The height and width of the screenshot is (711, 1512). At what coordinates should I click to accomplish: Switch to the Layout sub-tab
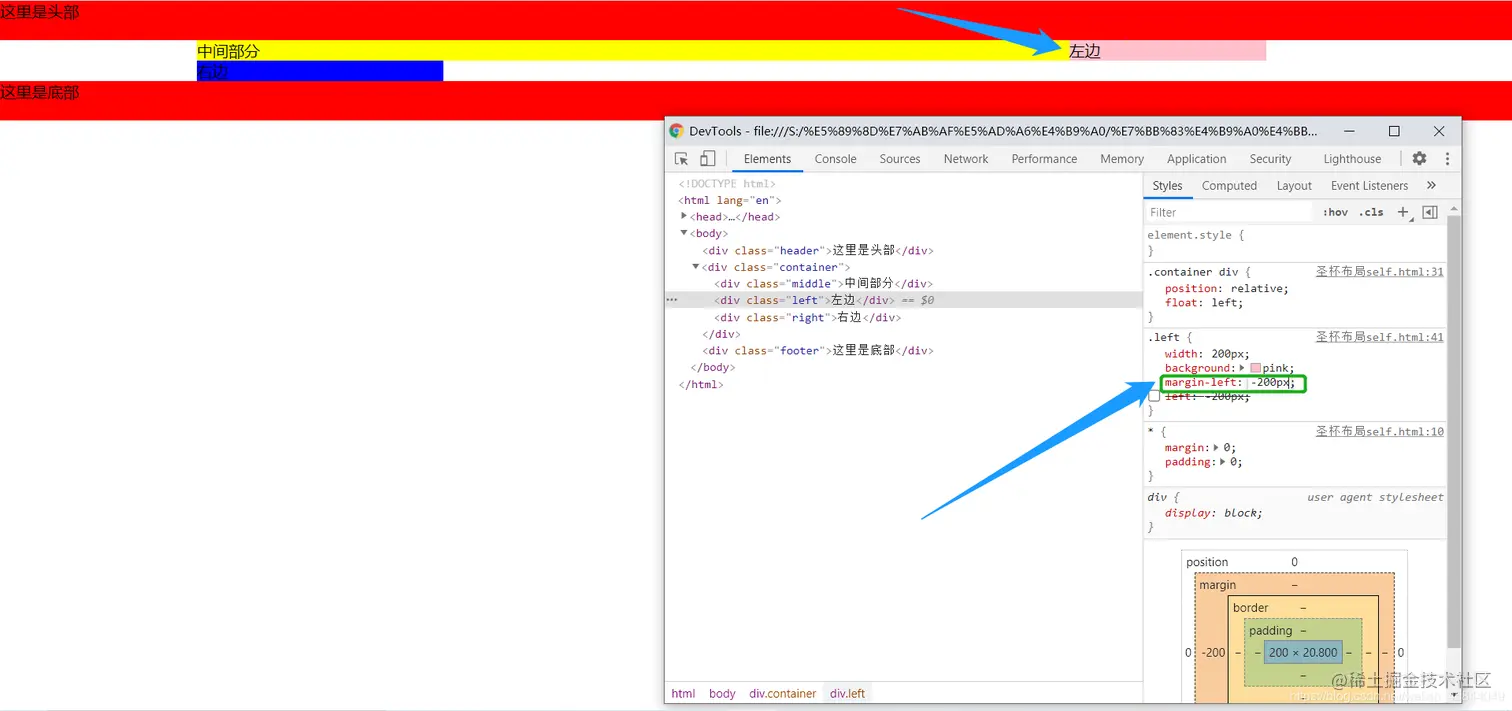click(1294, 186)
